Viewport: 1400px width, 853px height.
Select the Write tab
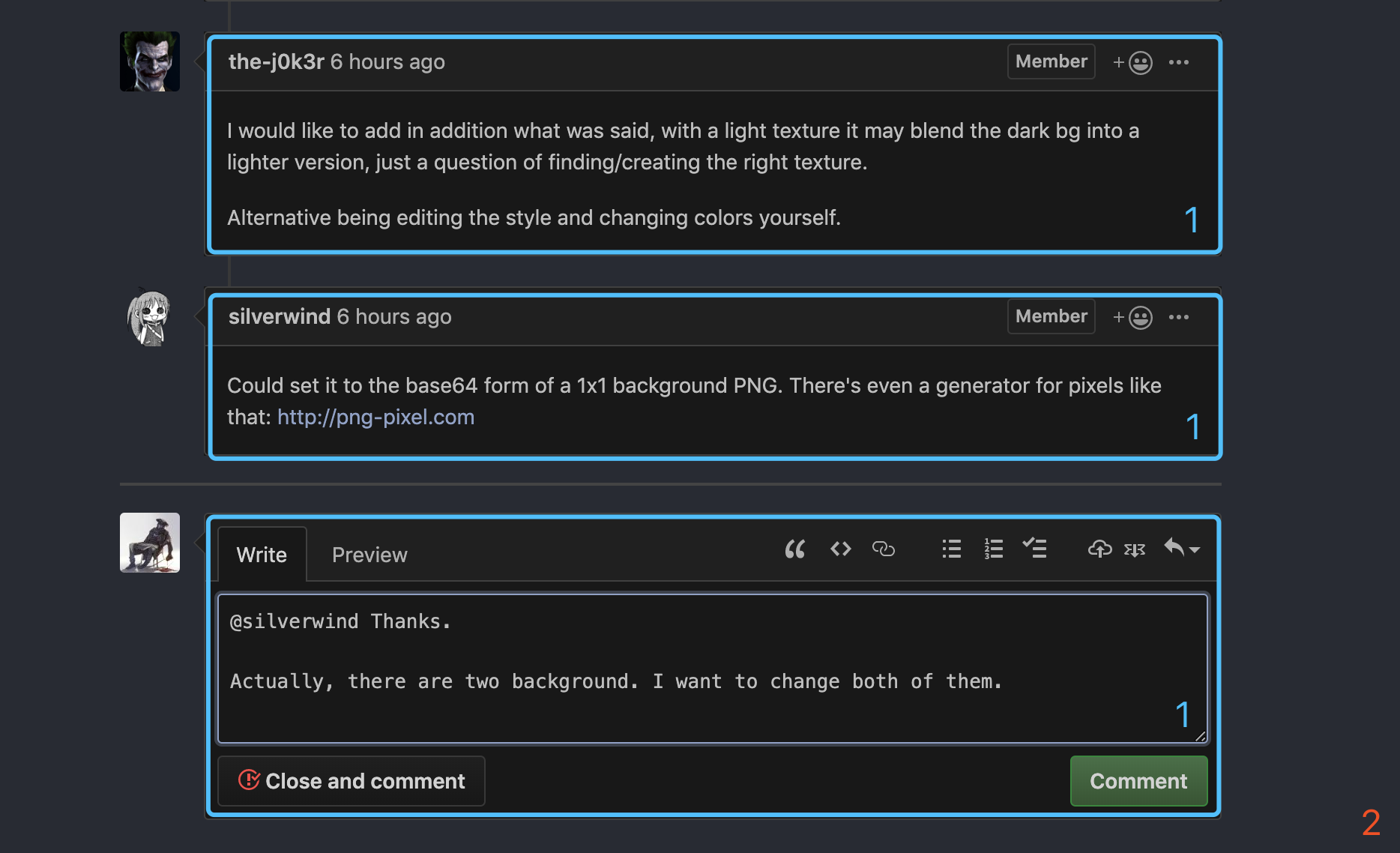click(261, 555)
